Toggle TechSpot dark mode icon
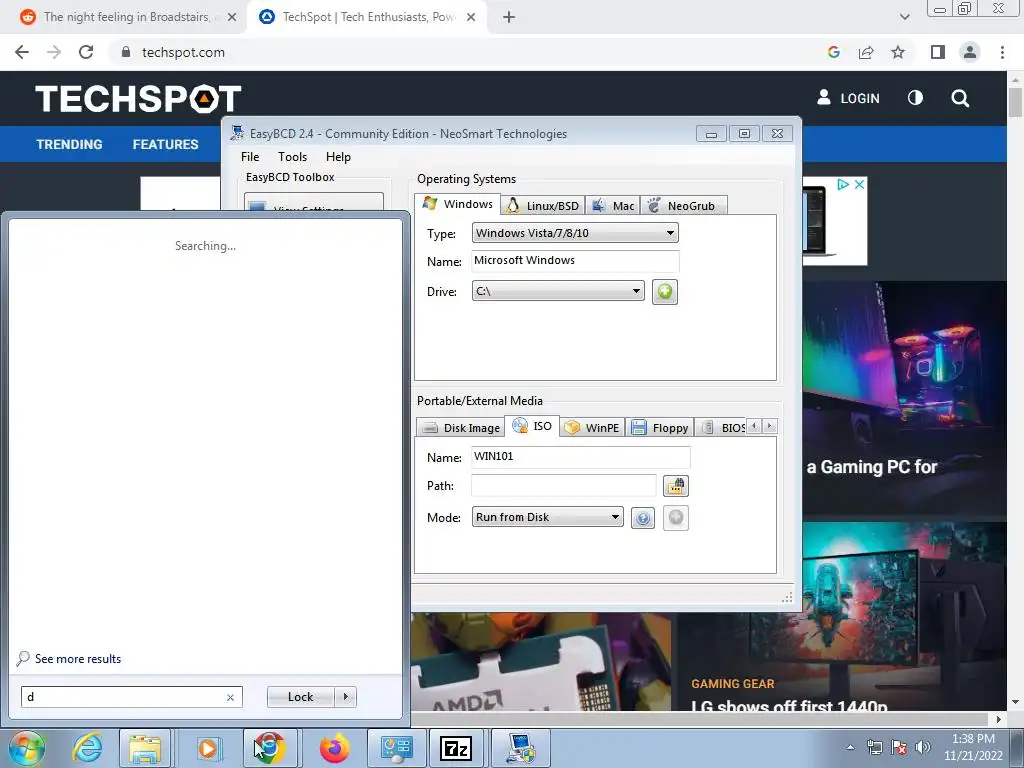1024x768 pixels. 916,98
